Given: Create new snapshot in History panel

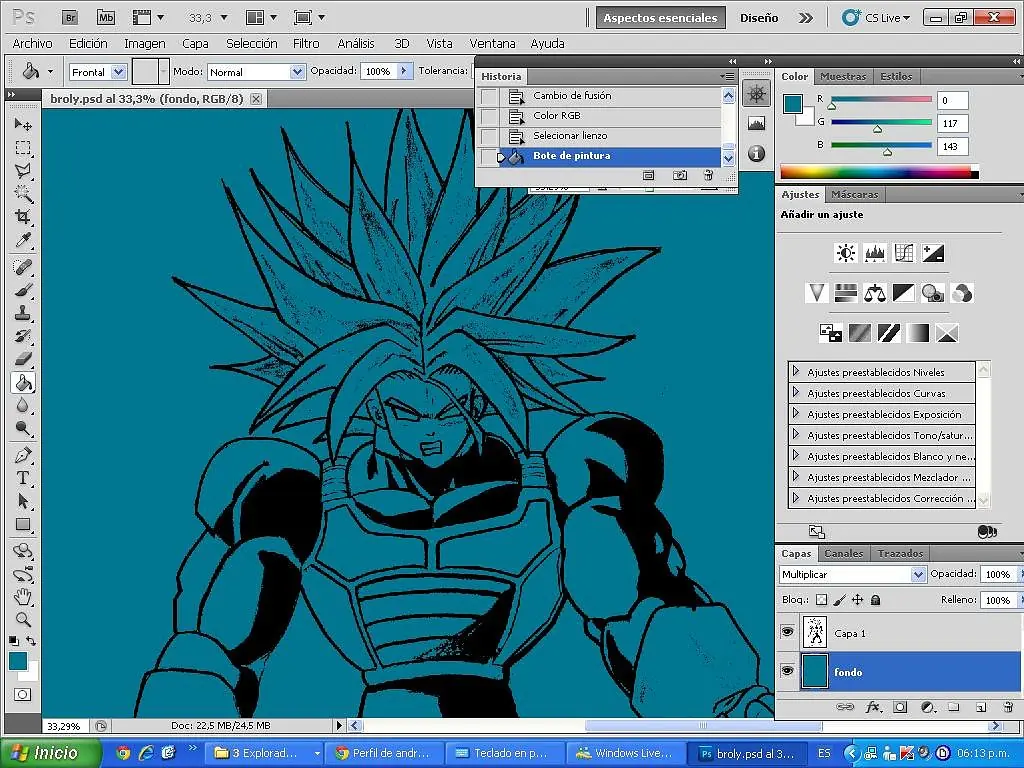Looking at the screenshot, I should pos(680,175).
